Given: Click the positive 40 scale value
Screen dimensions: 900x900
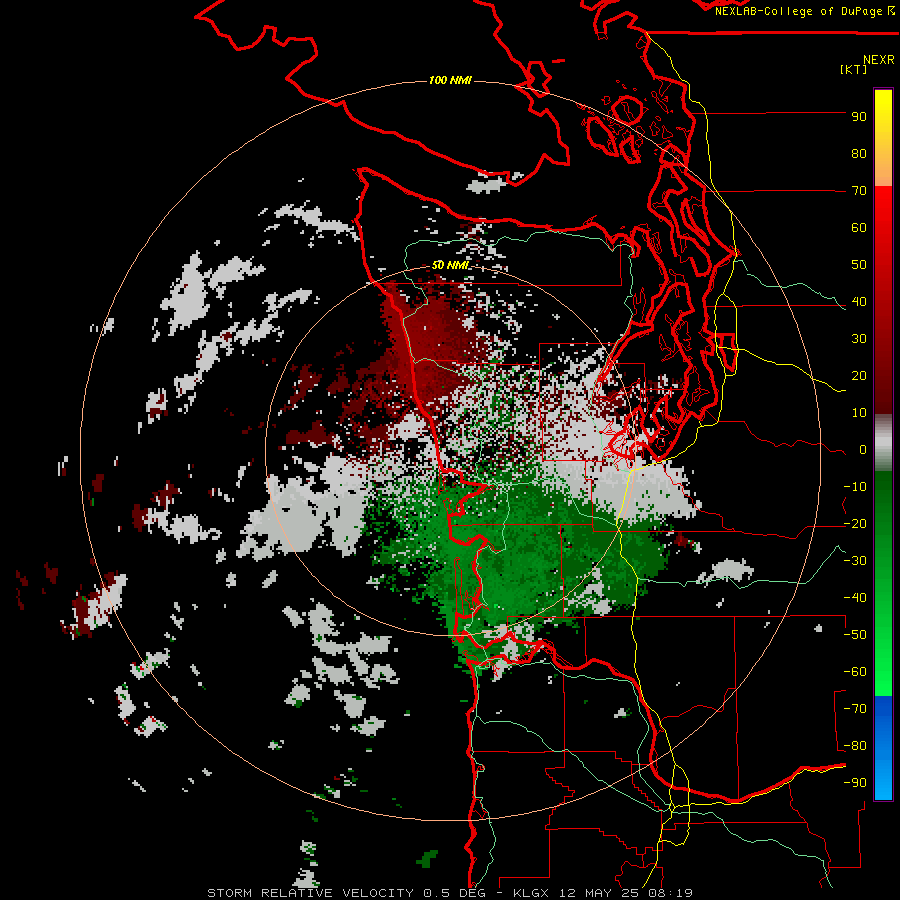Looking at the screenshot, I should (859, 301).
